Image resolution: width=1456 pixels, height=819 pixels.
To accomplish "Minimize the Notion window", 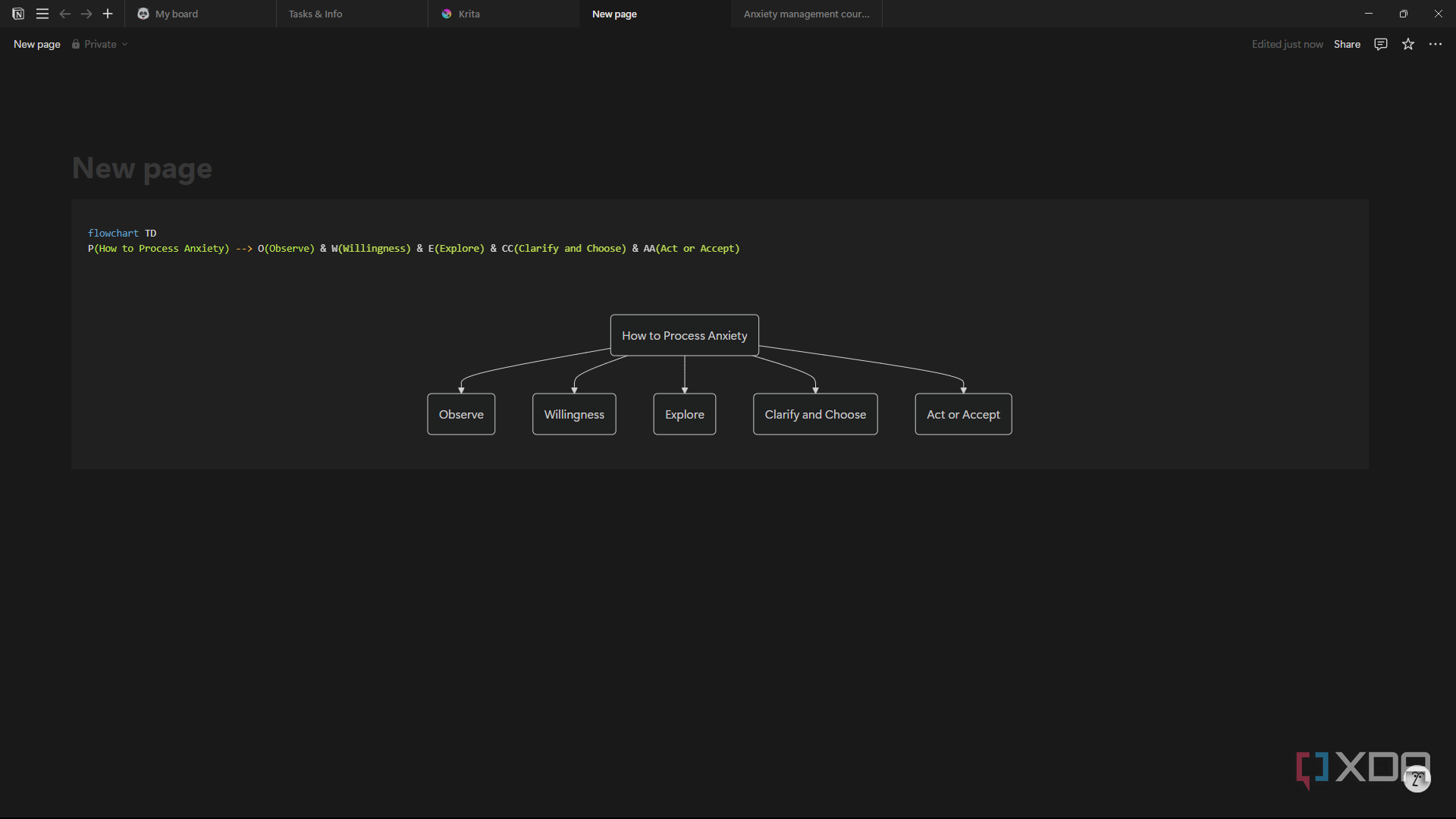I will point(1369,14).
